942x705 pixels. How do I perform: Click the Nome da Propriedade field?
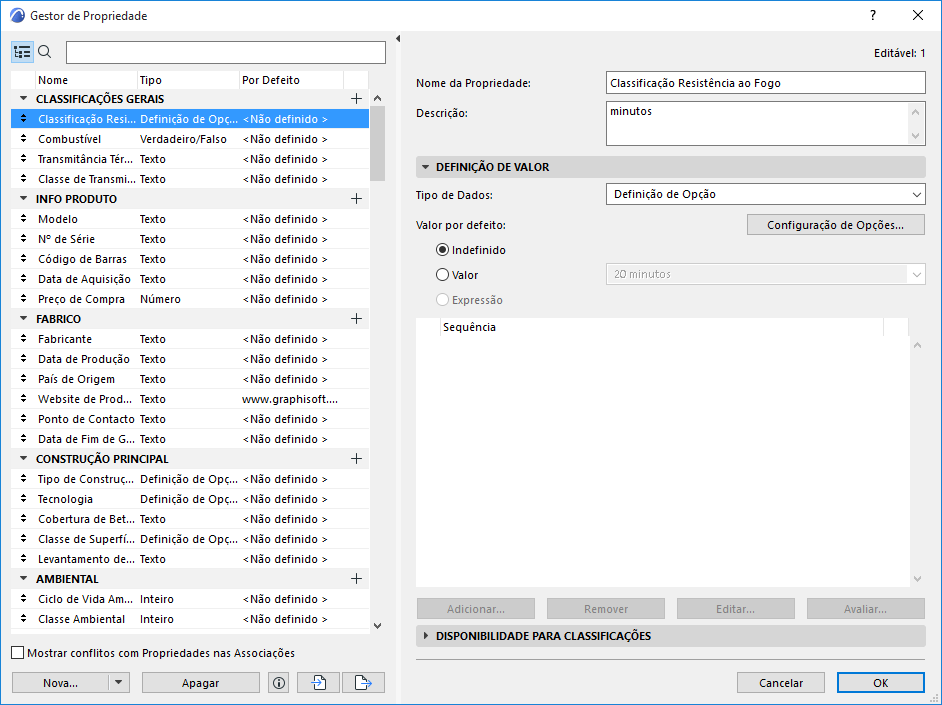[765, 83]
